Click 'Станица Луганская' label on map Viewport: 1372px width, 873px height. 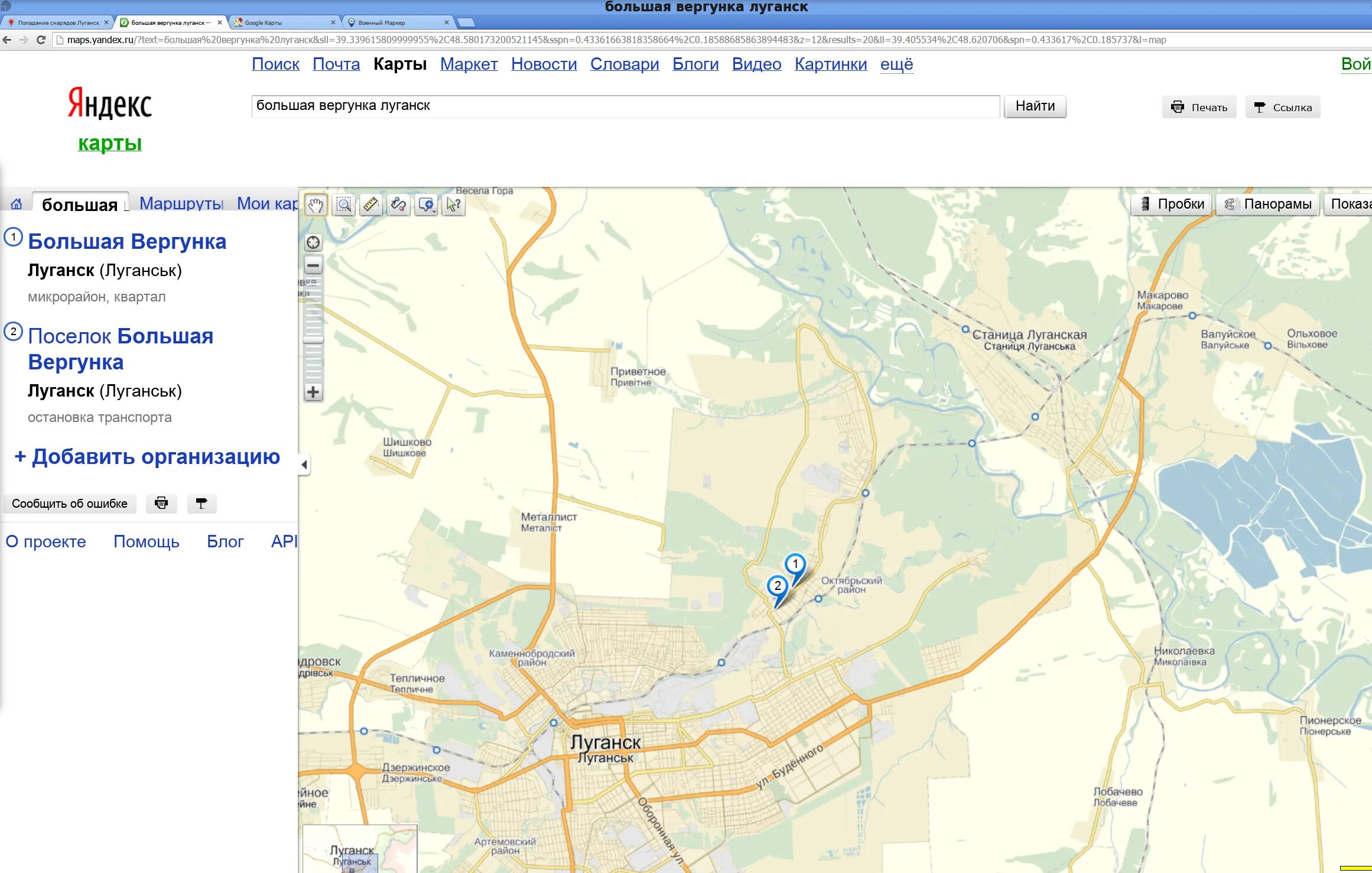click(x=1030, y=340)
